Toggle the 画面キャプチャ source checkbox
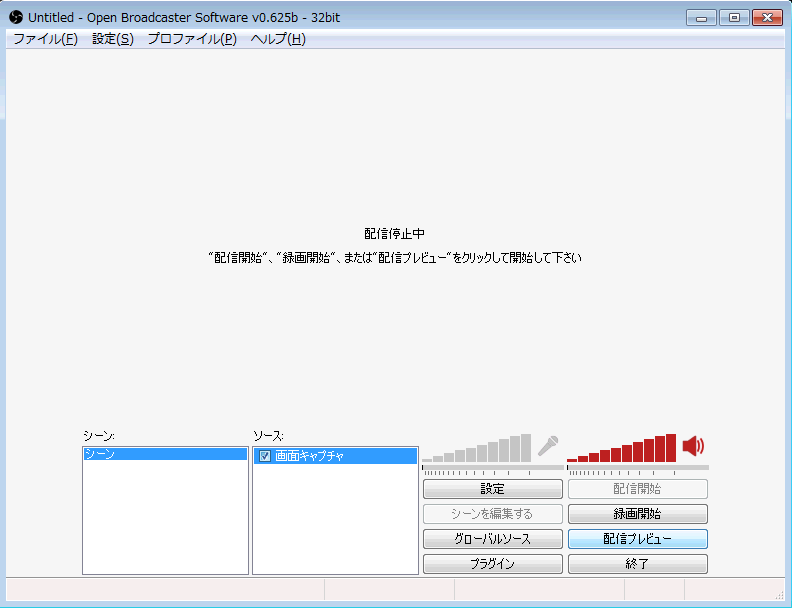 (265, 456)
